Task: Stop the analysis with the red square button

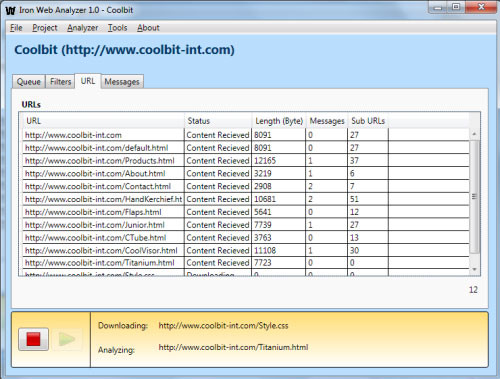Action: coord(33,339)
